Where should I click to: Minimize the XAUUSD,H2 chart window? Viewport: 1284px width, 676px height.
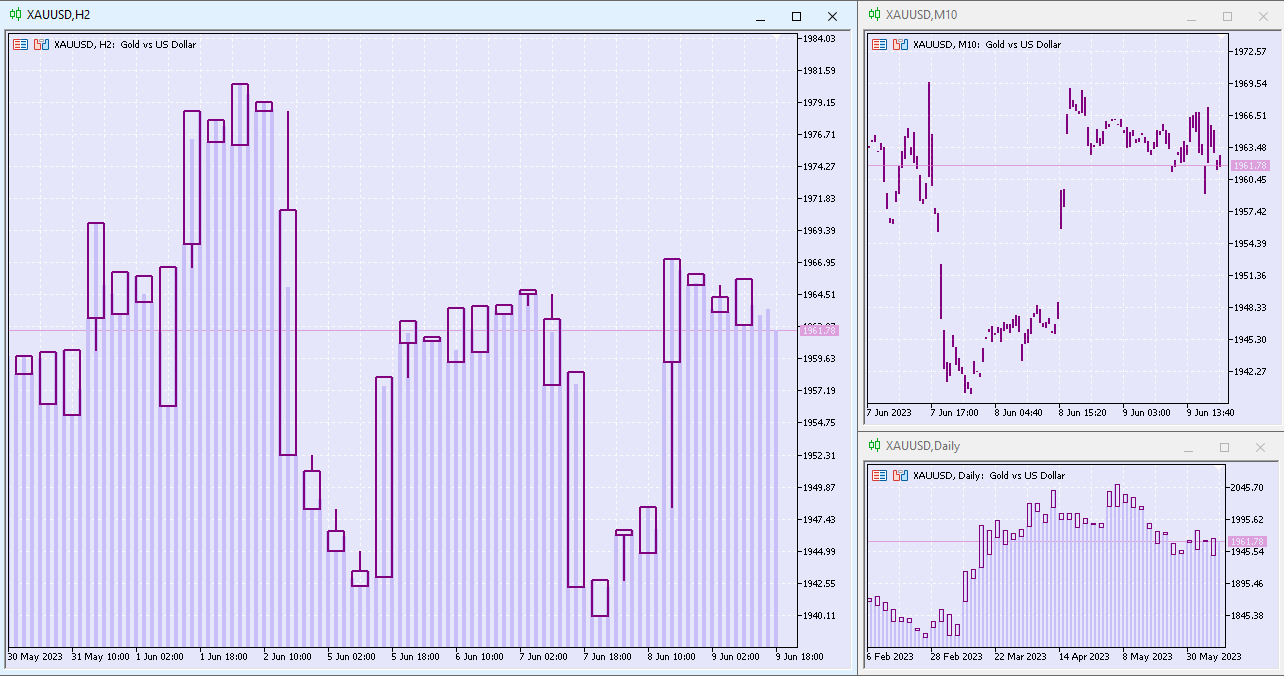(761, 16)
